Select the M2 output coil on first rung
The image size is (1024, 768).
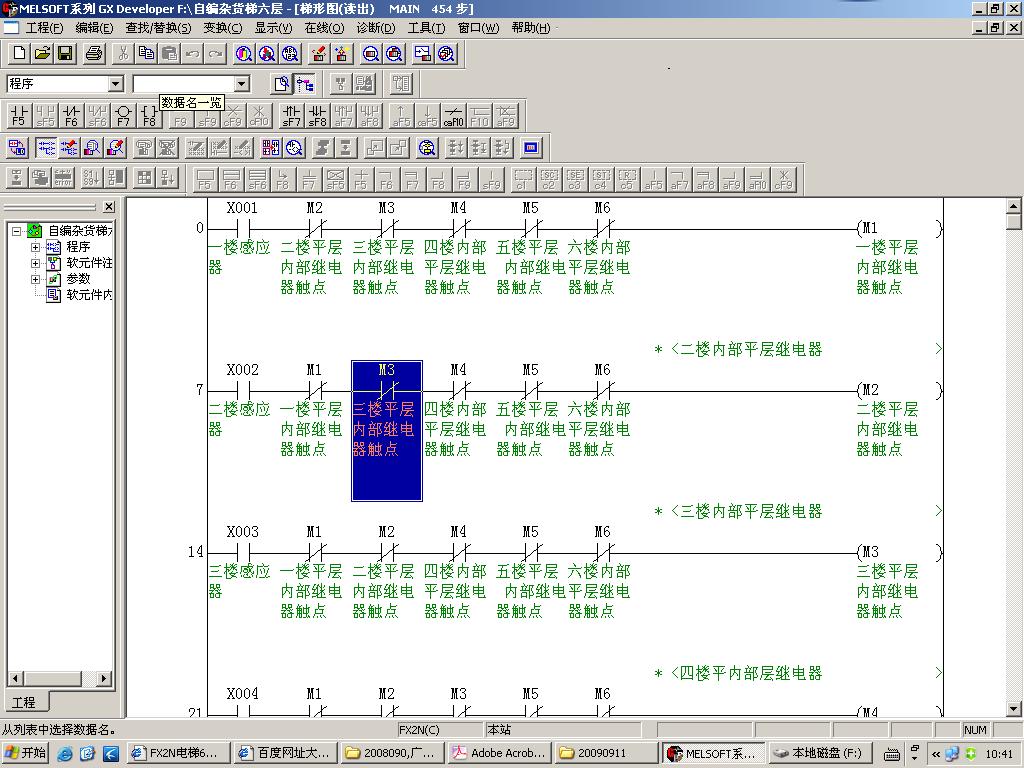870,390
